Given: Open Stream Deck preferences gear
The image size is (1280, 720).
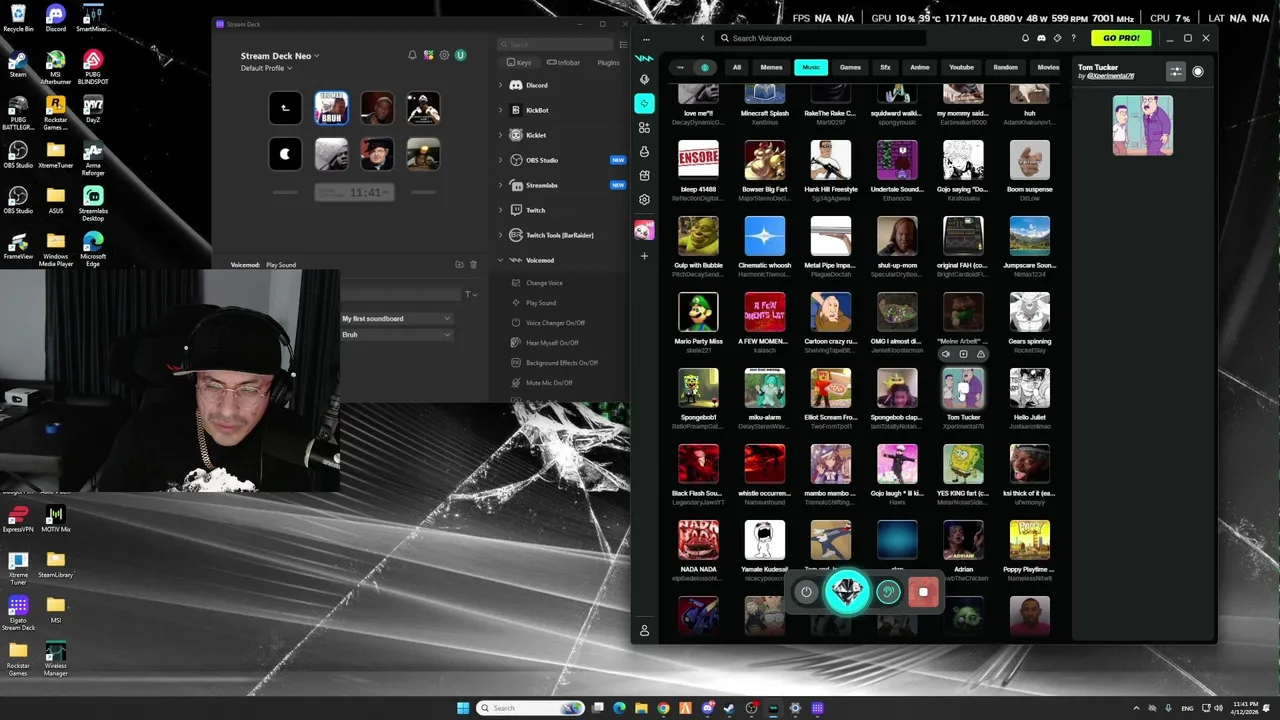Looking at the screenshot, I should (x=444, y=55).
